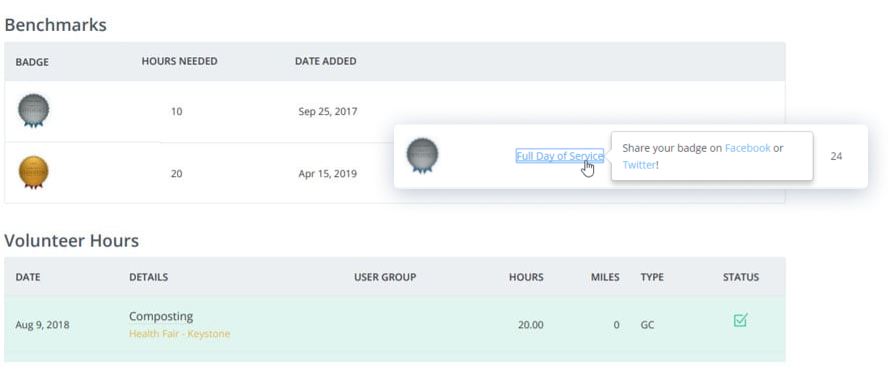893x375 pixels.
Task: Click the value 24 in the popup card
Action: tap(836, 156)
